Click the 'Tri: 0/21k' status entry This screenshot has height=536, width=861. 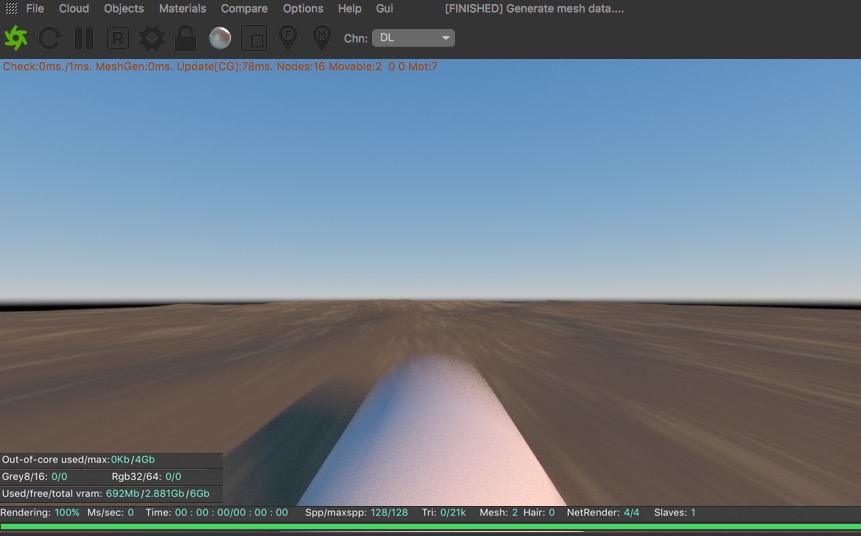pyautogui.click(x=444, y=512)
